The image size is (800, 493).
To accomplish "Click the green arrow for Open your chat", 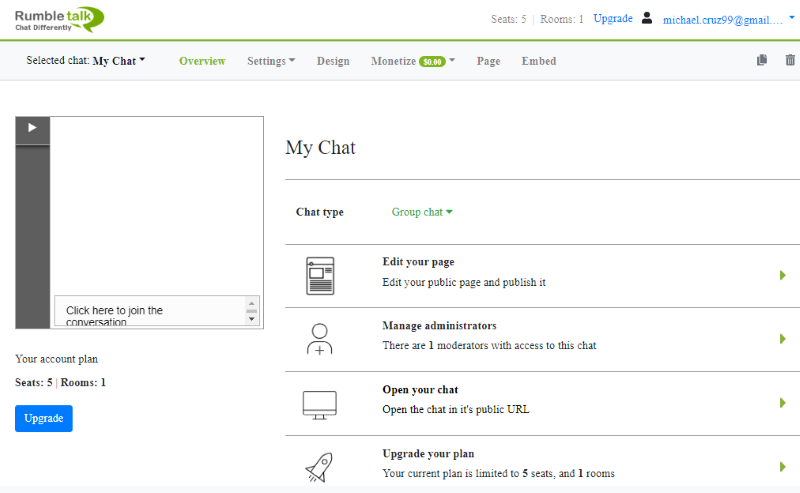I will coord(783,403).
